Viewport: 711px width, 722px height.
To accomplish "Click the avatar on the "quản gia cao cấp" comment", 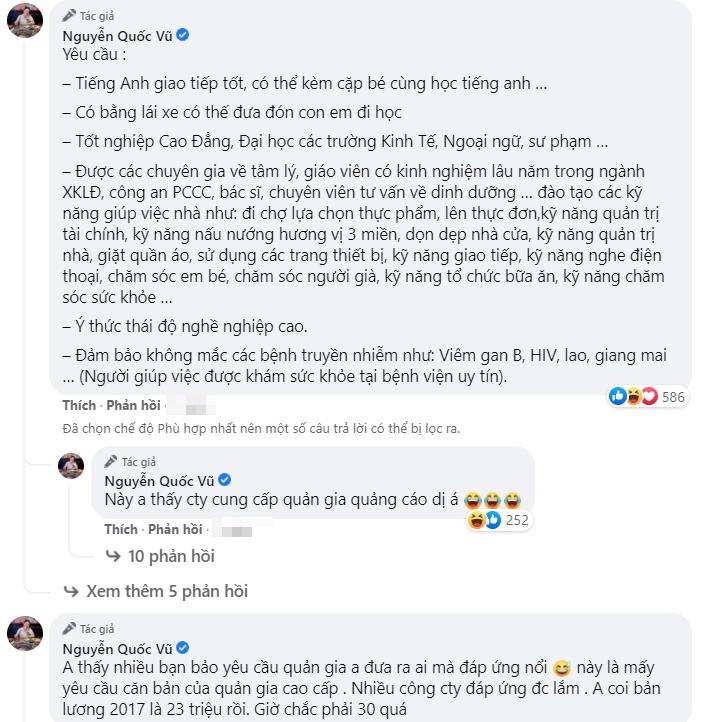I will point(24,634).
